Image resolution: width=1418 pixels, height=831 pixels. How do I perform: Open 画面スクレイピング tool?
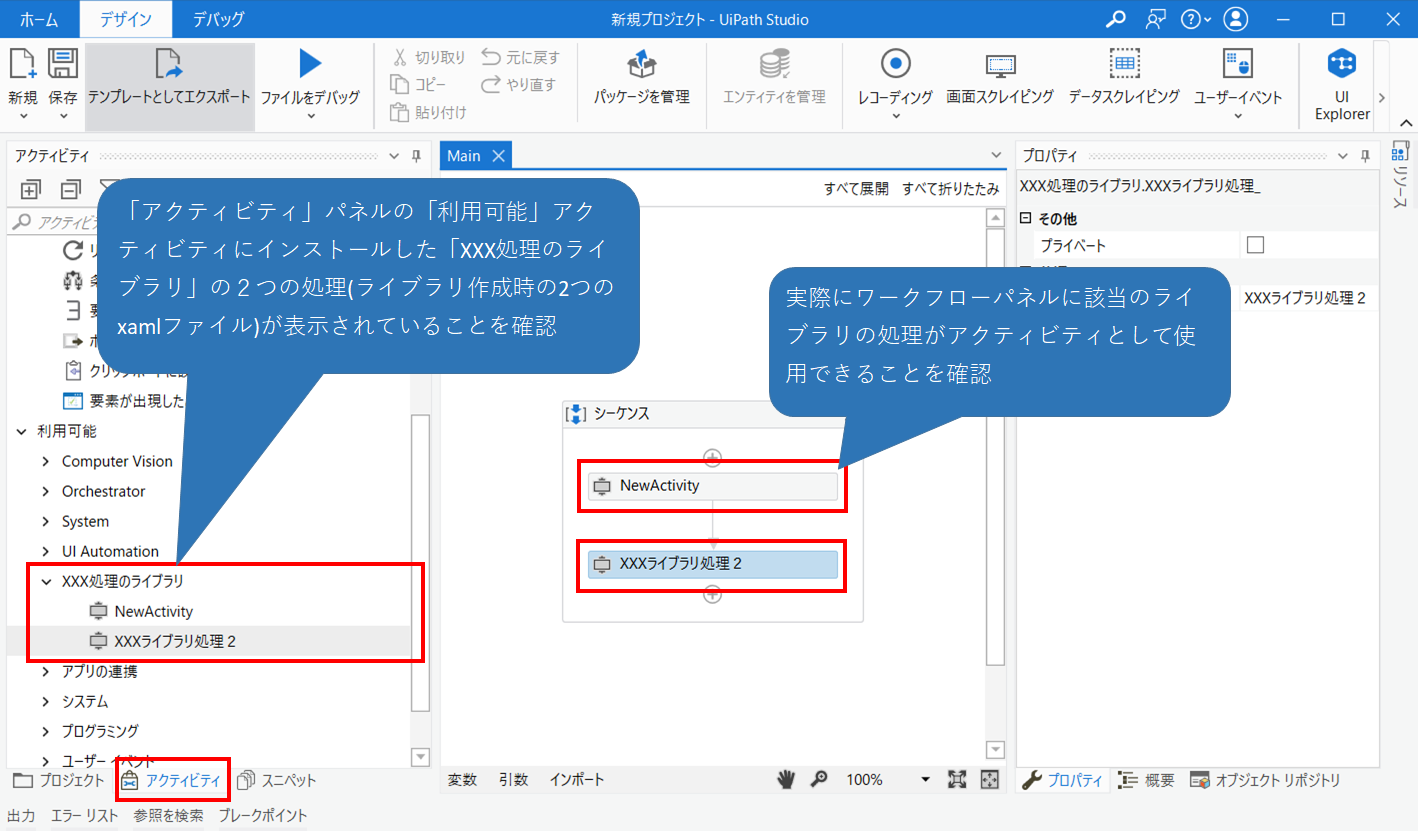(1000, 80)
